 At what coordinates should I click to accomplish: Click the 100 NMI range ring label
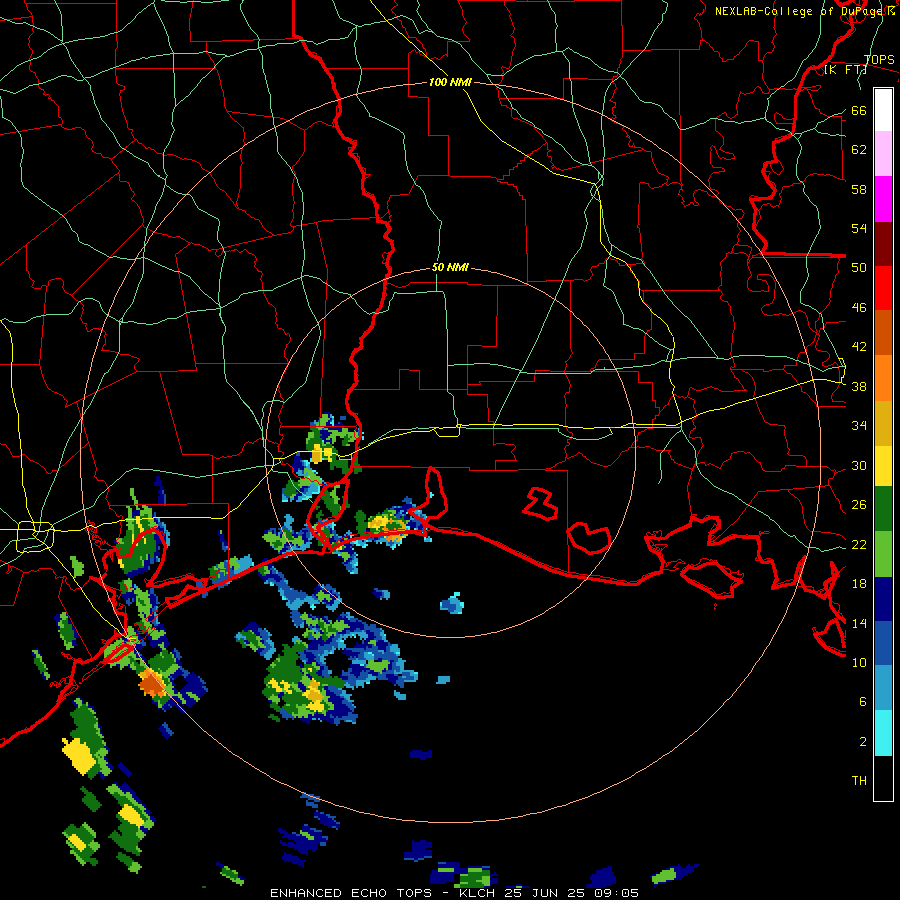[x=450, y=82]
